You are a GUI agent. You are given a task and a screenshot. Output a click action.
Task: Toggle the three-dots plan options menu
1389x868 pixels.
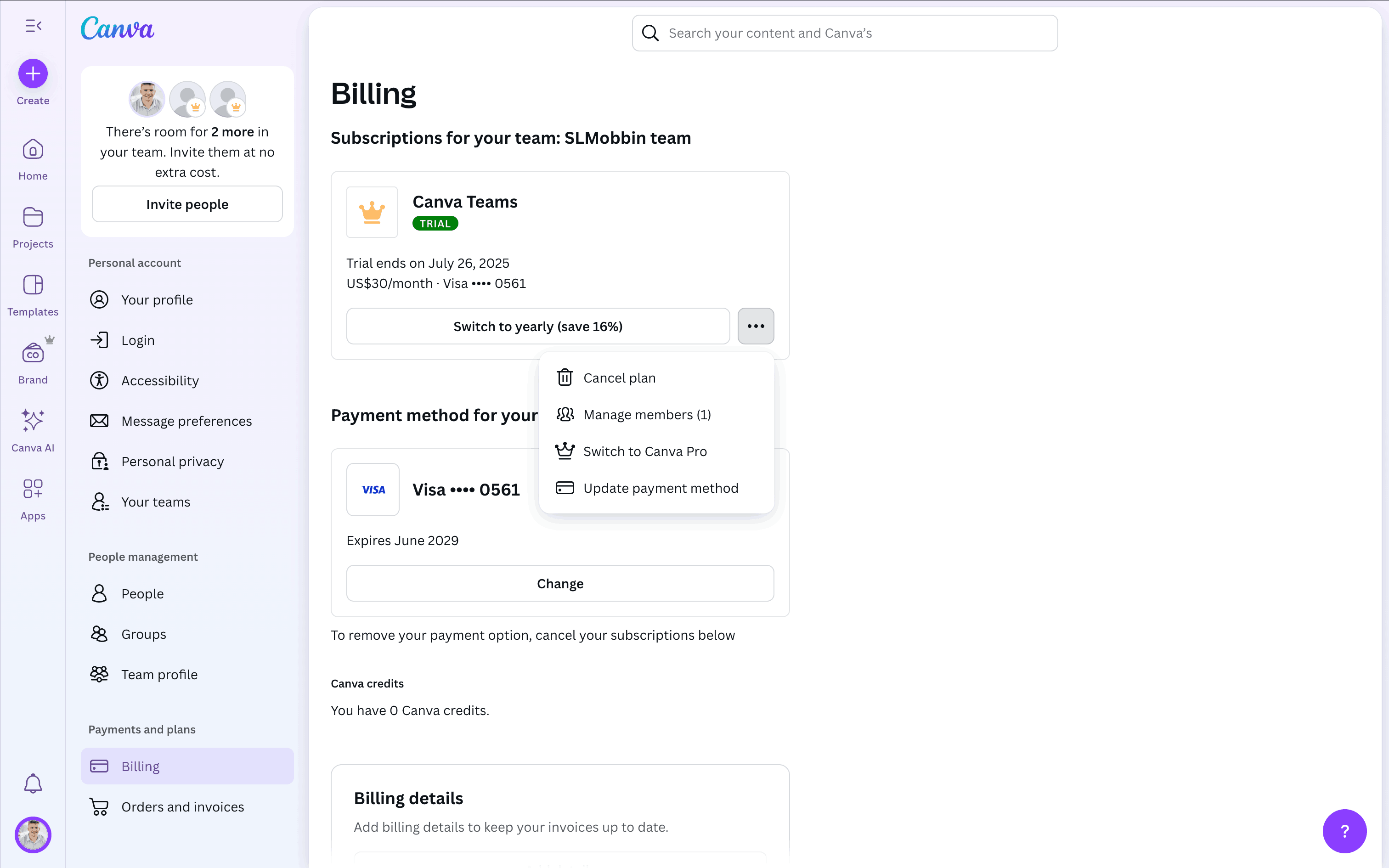point(755,326)
